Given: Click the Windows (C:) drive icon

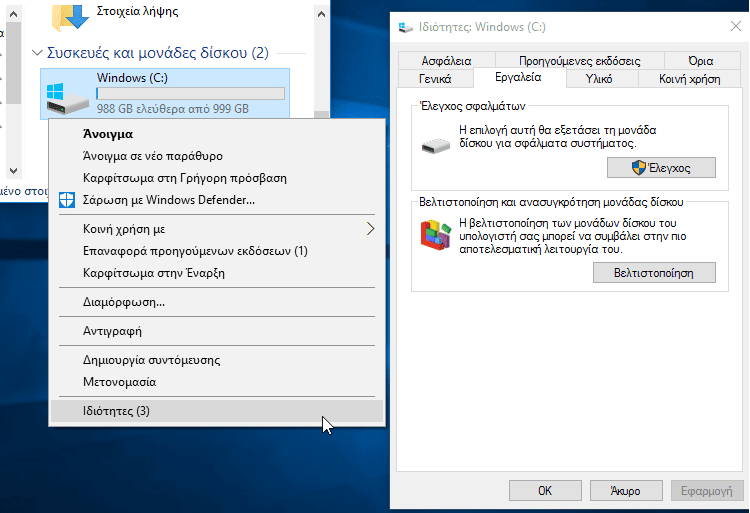Looking at the screenshot, I should [x=67, y=94].
